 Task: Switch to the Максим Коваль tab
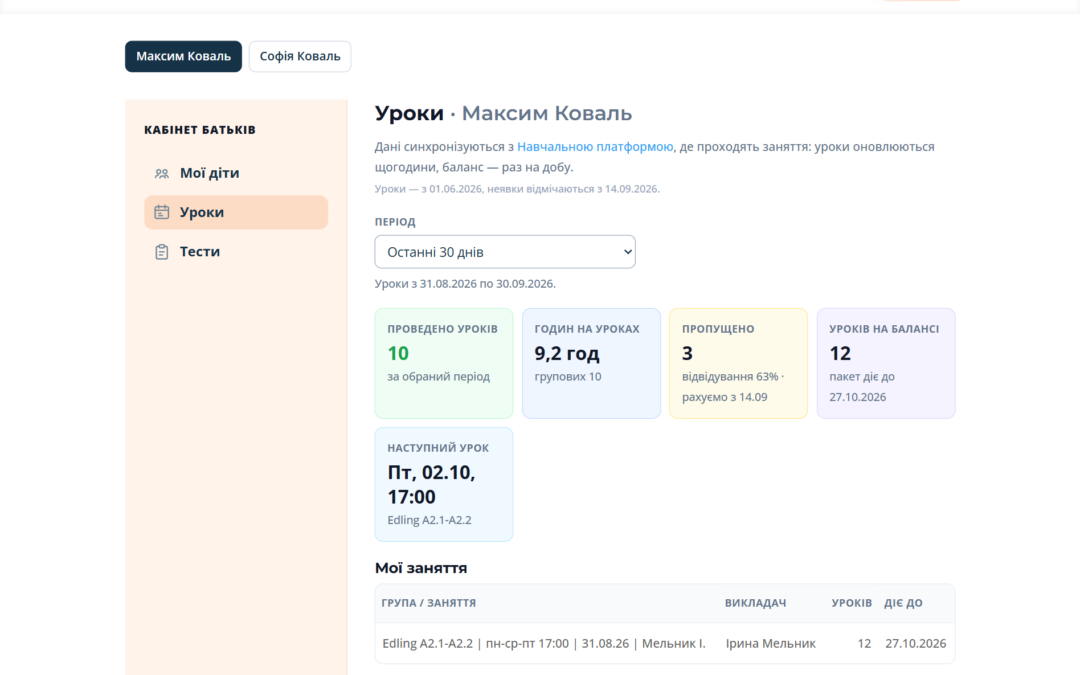(183, 56)
